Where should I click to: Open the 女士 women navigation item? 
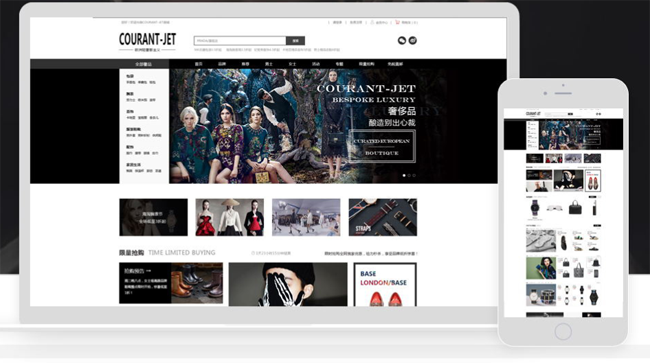click(292, 64)
